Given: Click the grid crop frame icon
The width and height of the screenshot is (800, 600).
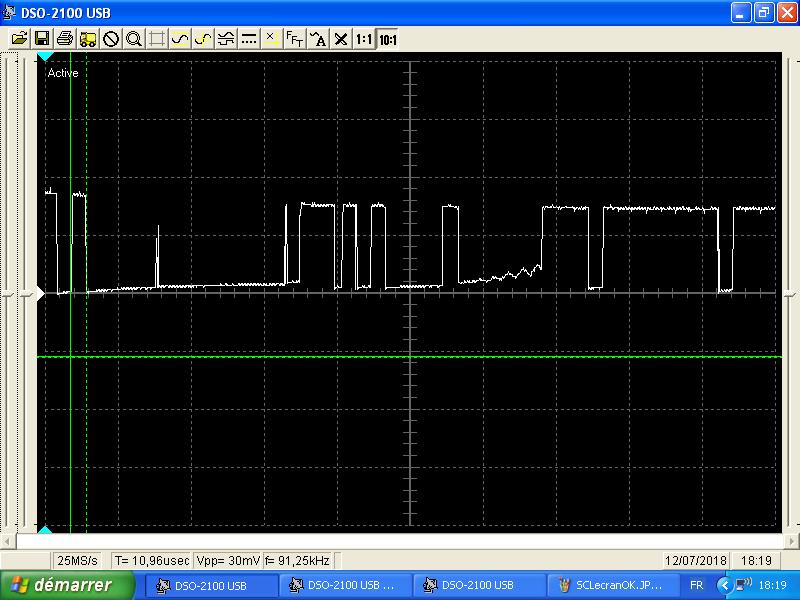Looking at the screenshot, I should (x=157, y=39).
